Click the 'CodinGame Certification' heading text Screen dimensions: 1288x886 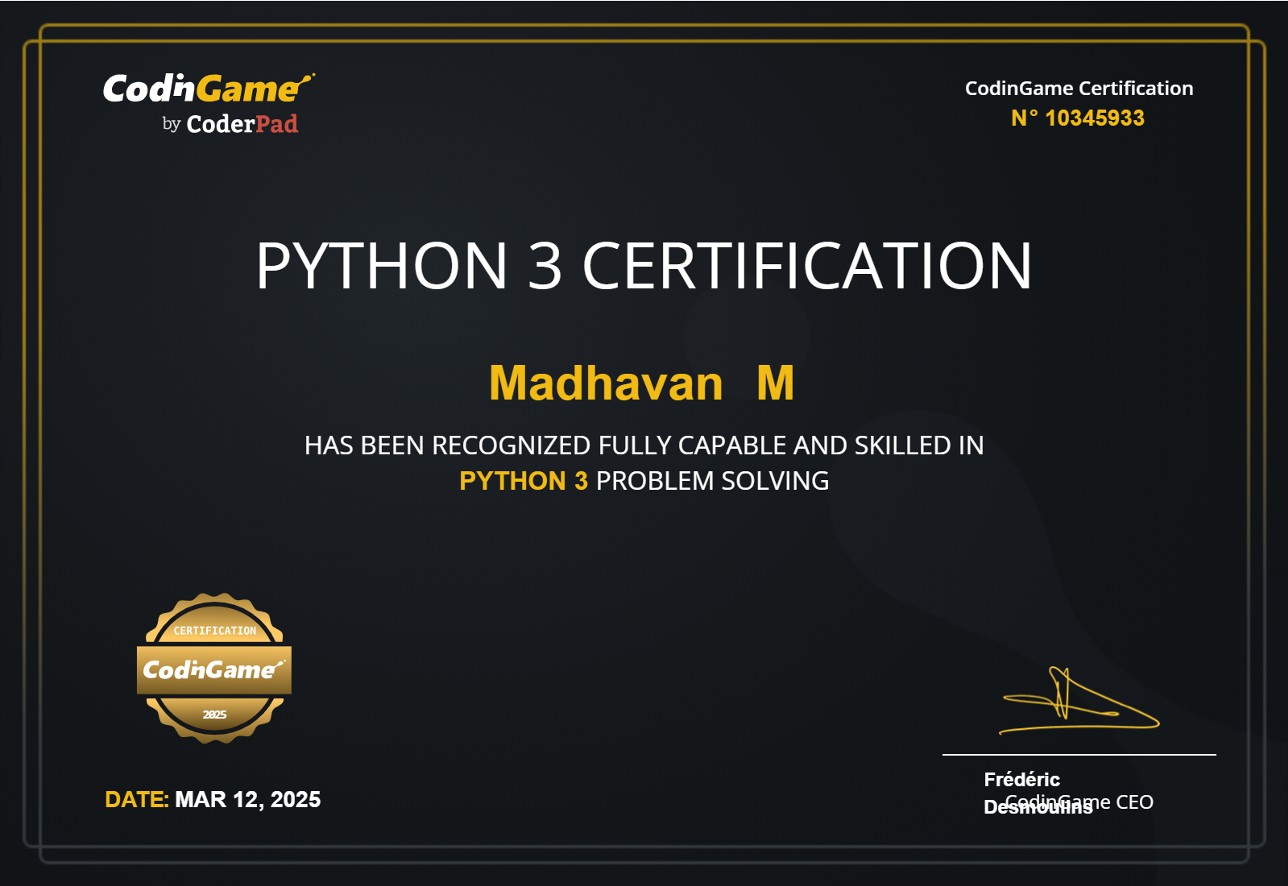click(1079, 88)
